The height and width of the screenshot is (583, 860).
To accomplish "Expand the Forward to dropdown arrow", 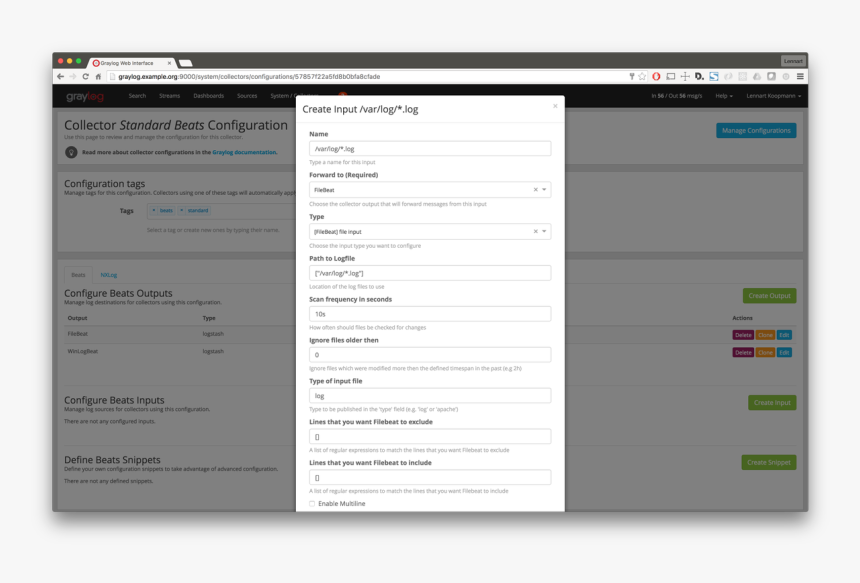I will pyautogui.click(x=544, y=190).
